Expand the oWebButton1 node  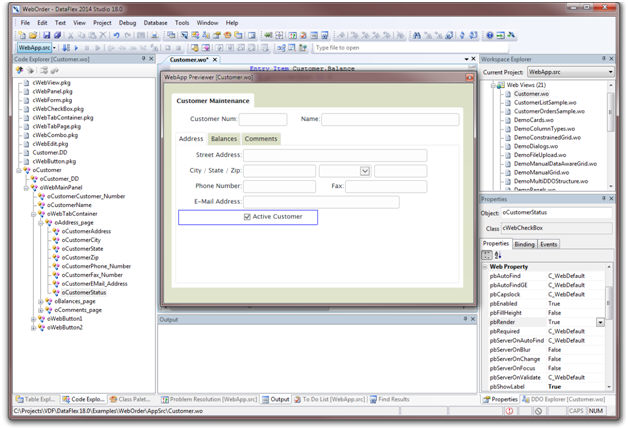tap(34, 319)
